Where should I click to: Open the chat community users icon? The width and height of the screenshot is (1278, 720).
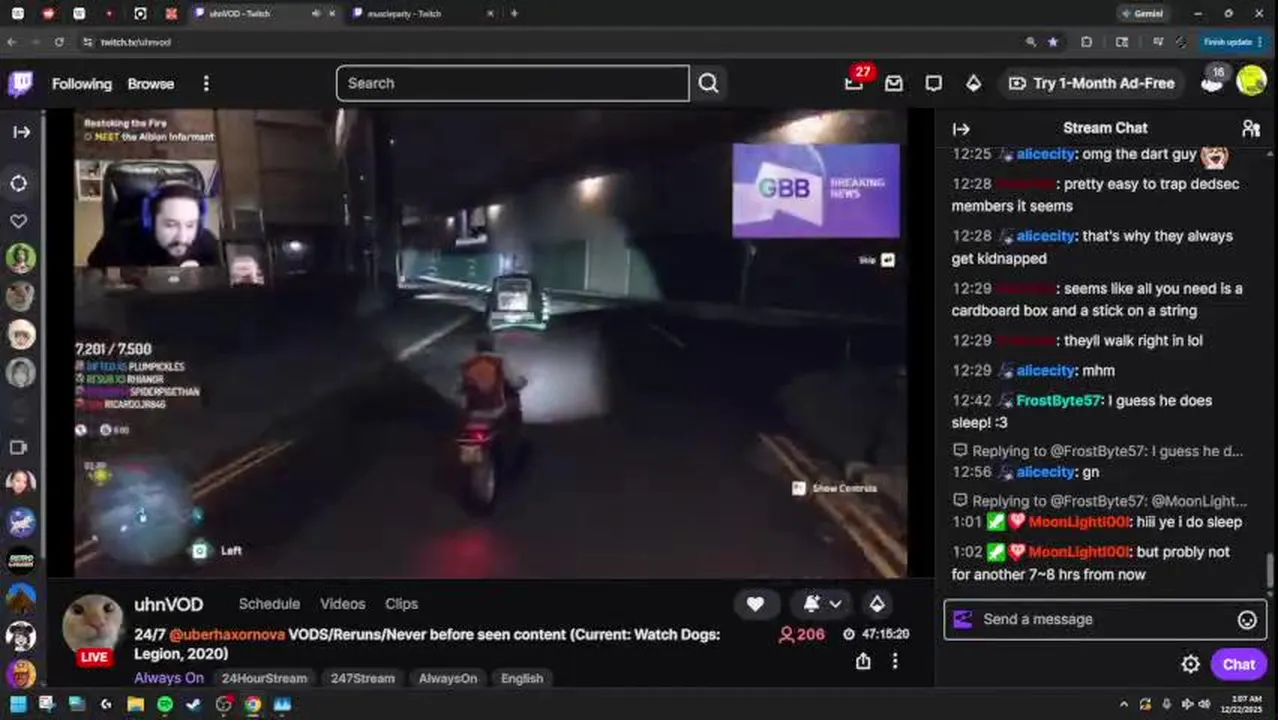click(1250, 128)
